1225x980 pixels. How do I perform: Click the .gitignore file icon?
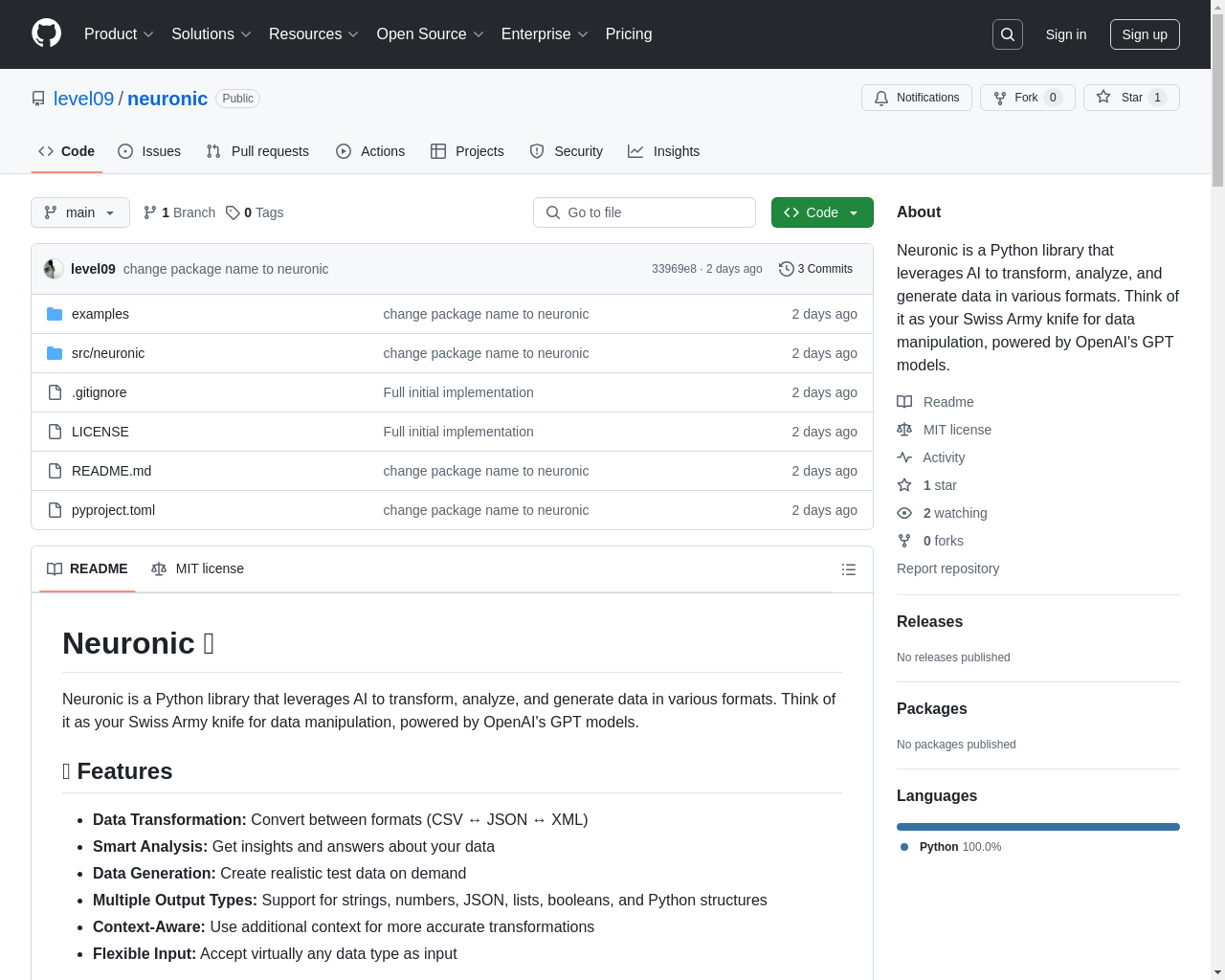(x=55, y=392)
